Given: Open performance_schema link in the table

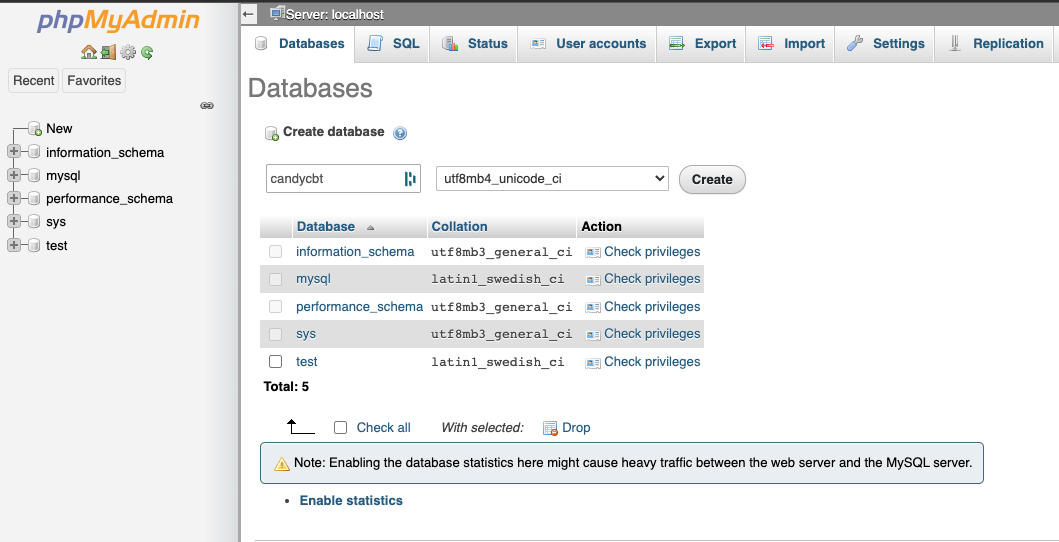Looking at the screenshot, I should coord(359,306).
